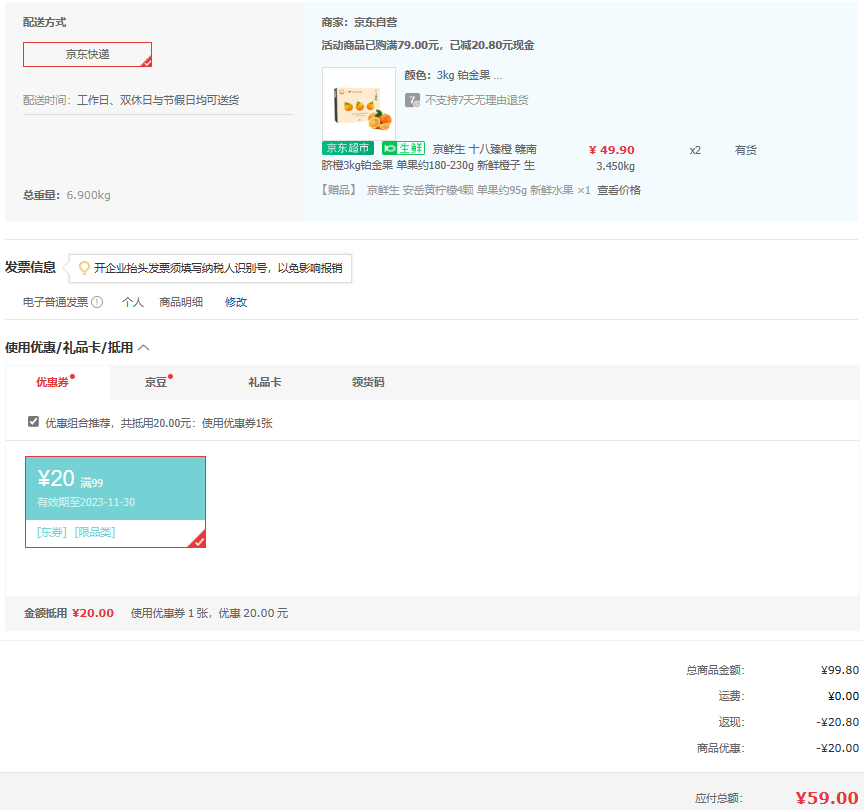
Task: Click the 京东超市 badge
Action: (x=348, y=148)
